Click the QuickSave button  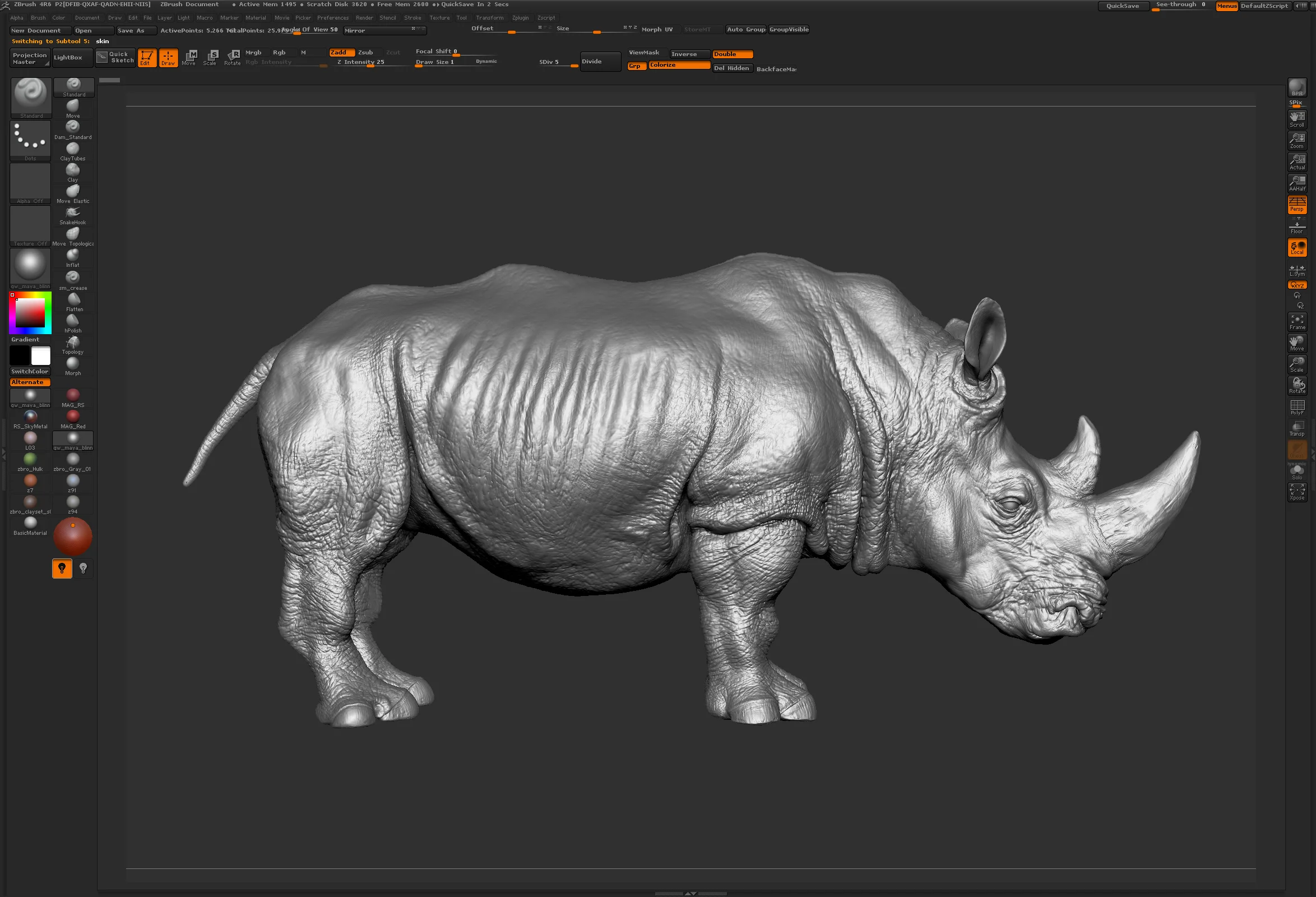1123,6
